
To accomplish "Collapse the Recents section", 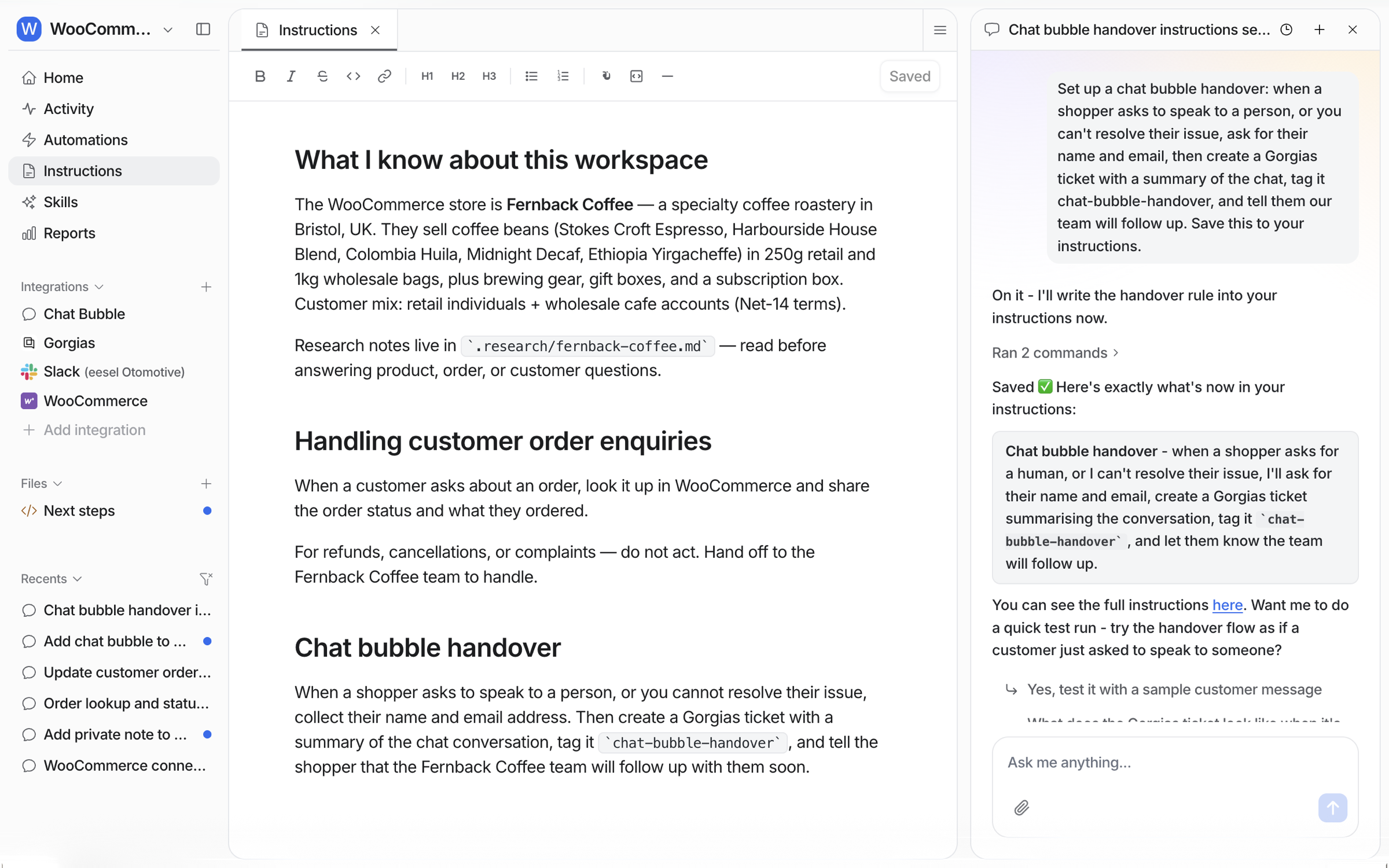I will click(x=52, y=579).
